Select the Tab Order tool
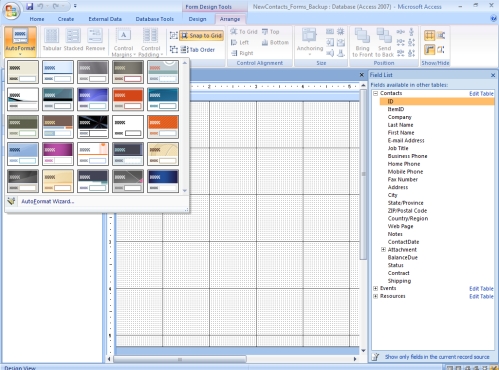 tap(198, 50)
